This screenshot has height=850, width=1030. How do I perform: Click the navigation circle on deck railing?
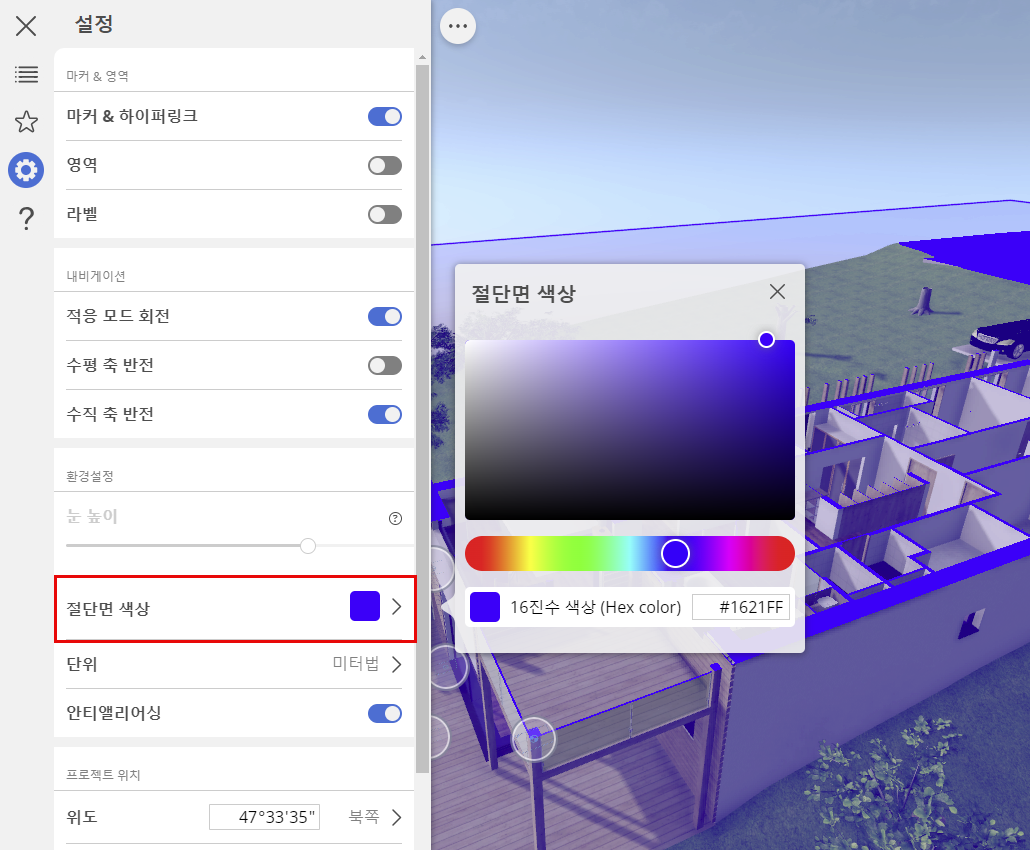pyautogui.click(x=533, y=738)
